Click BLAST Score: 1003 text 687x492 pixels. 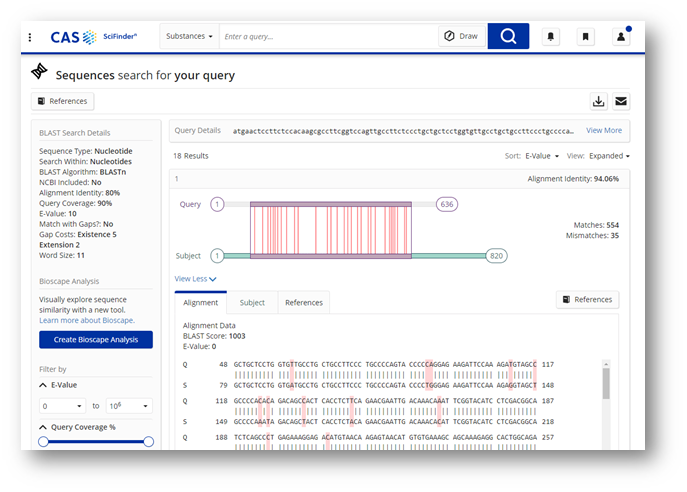pos(214,336)
